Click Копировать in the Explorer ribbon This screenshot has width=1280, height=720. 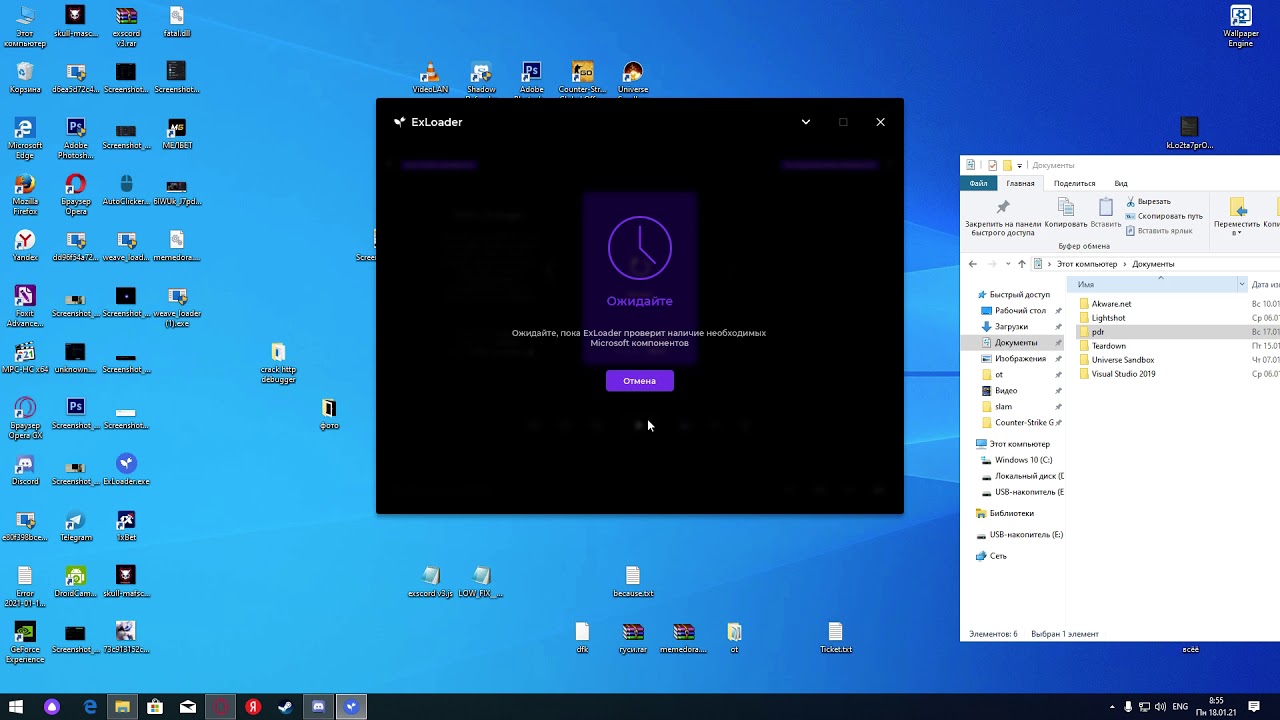click(x=1065, y=213)
